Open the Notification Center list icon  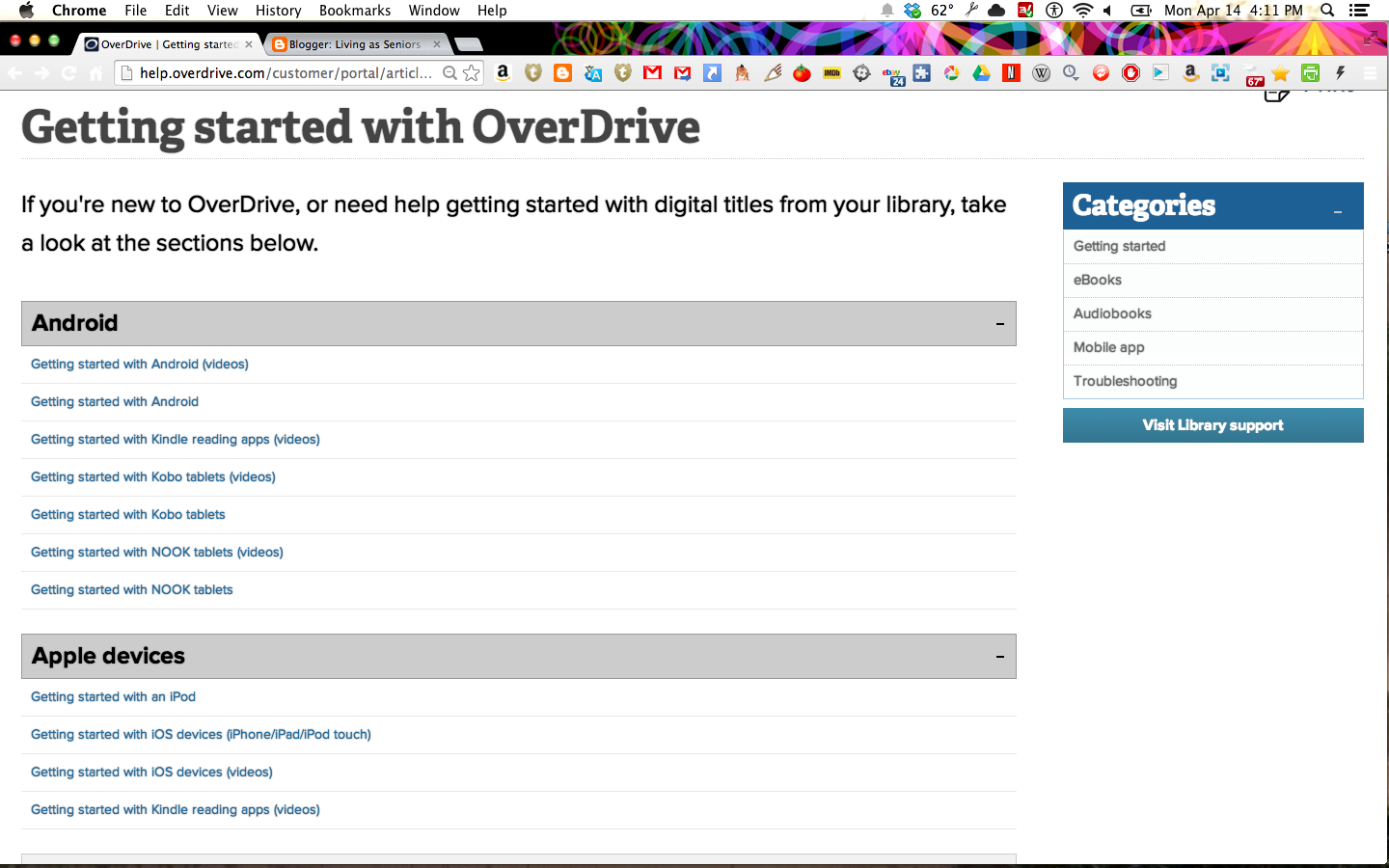[1359, 11]
